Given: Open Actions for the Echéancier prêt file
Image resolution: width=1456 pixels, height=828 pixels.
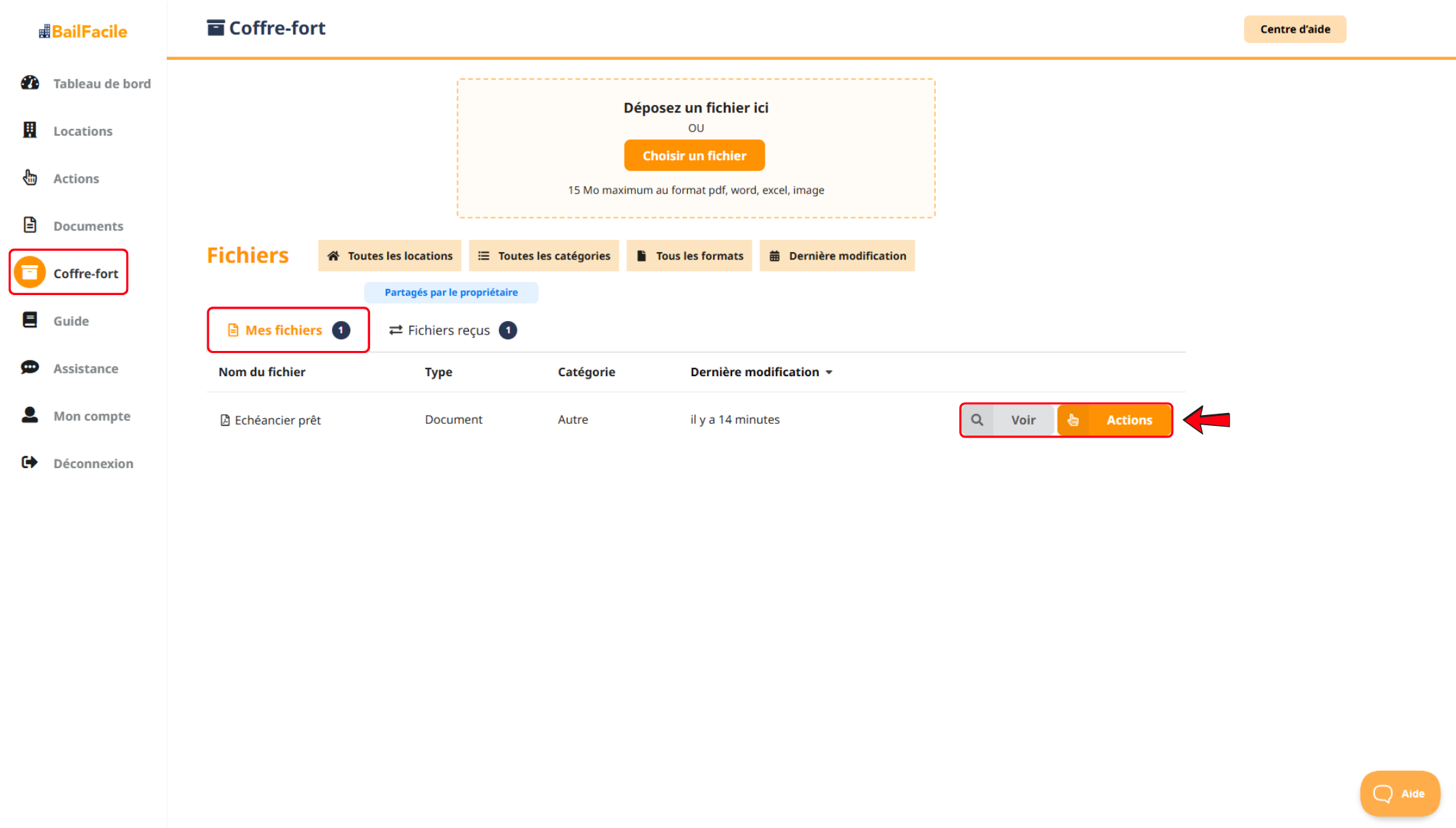Looking at the screenshot, I should click(x=1115, y=420).
